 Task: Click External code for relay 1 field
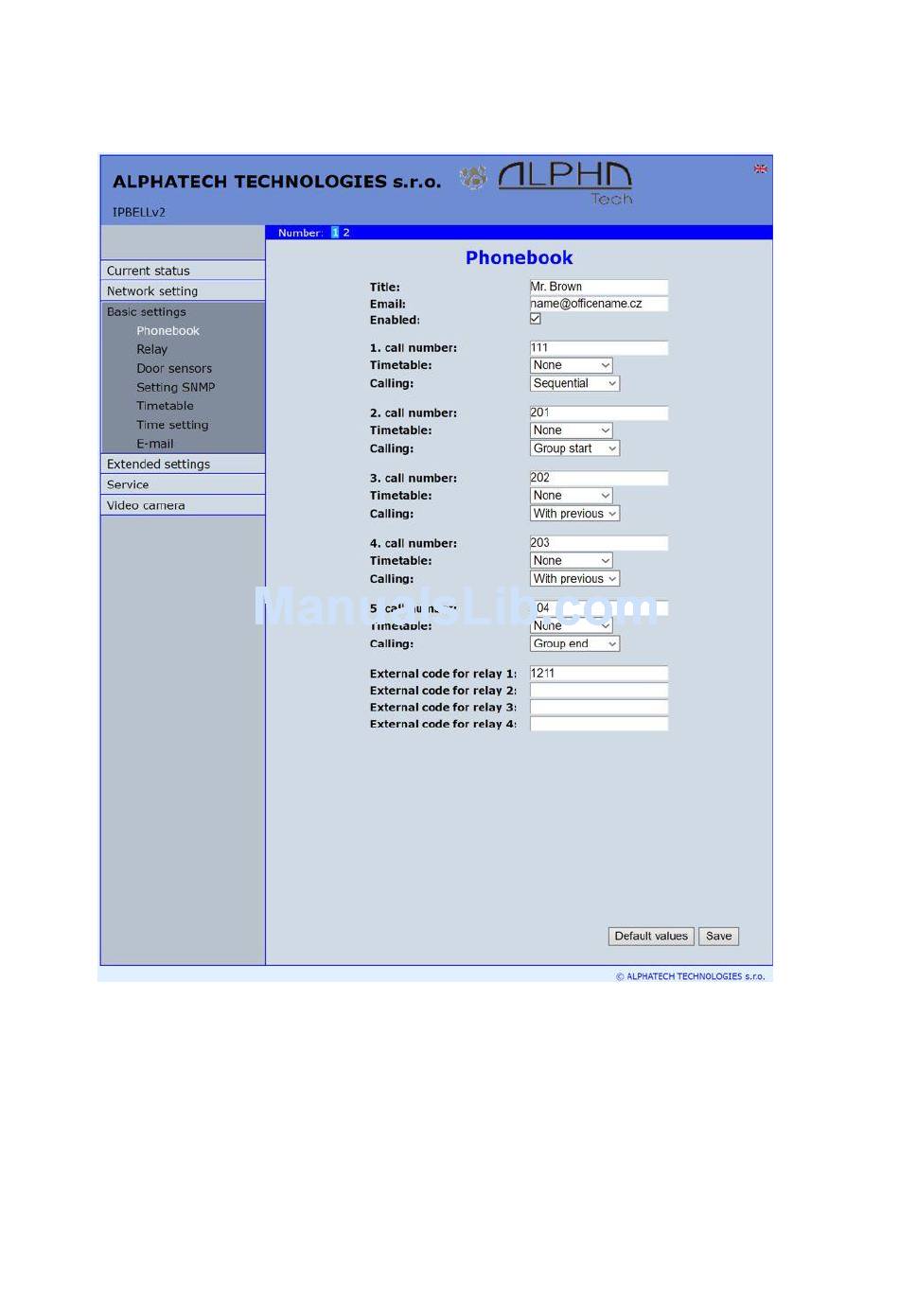(x=599, y=674)
